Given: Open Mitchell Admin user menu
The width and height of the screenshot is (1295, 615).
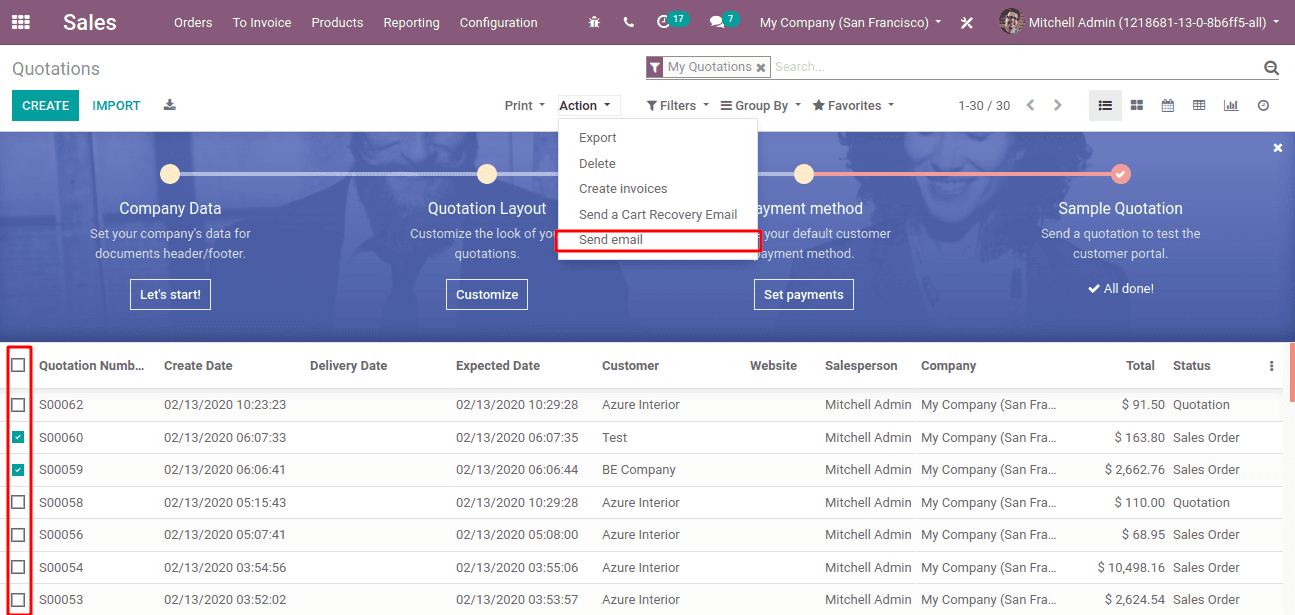Looking at the screenshot, I should point(1140,22).
